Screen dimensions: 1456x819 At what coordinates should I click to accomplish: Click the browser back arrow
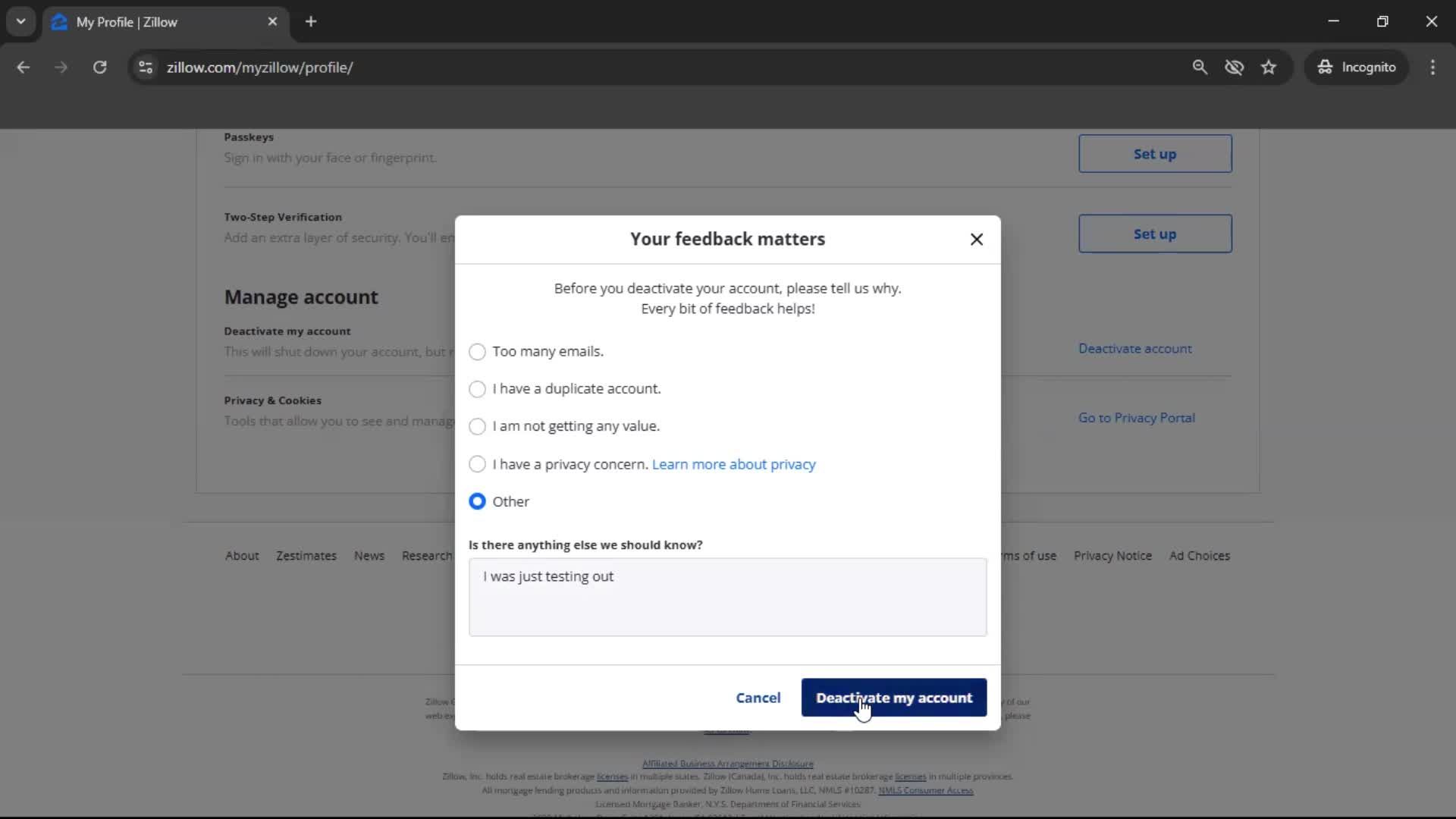click(24, 67)
